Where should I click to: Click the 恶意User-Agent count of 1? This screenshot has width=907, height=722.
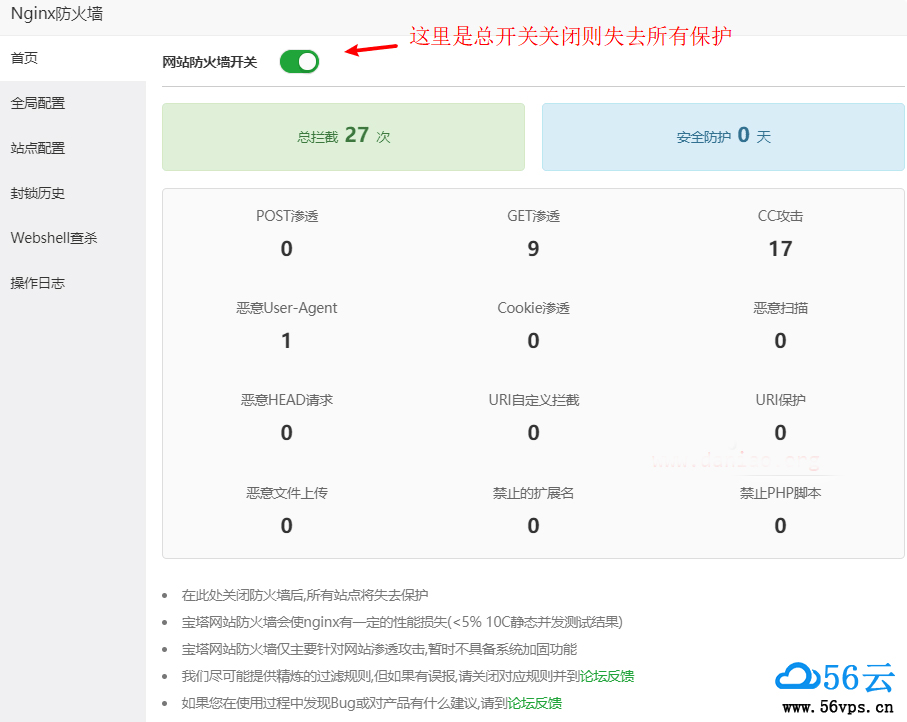tap(286, 341)
